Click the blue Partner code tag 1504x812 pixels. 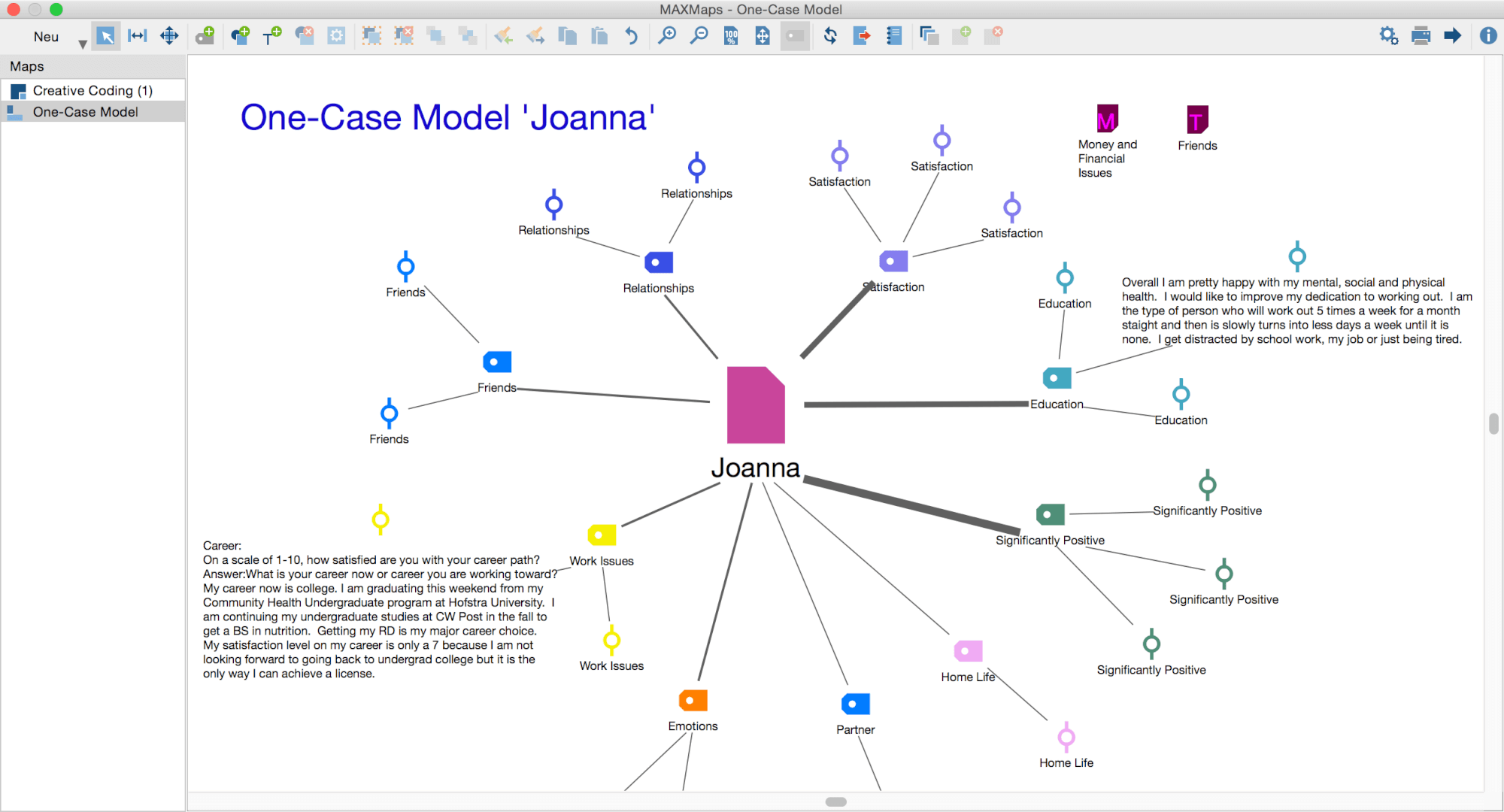coord(855,704)
